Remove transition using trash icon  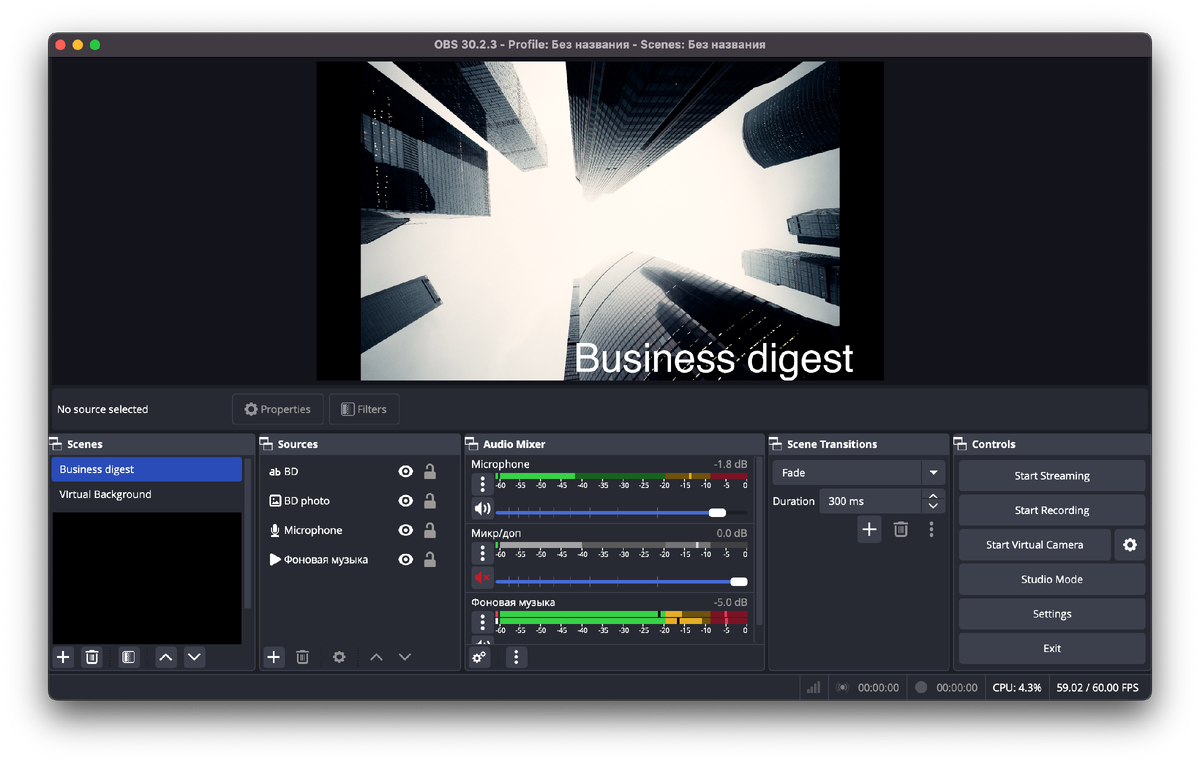tap(901, 529)
